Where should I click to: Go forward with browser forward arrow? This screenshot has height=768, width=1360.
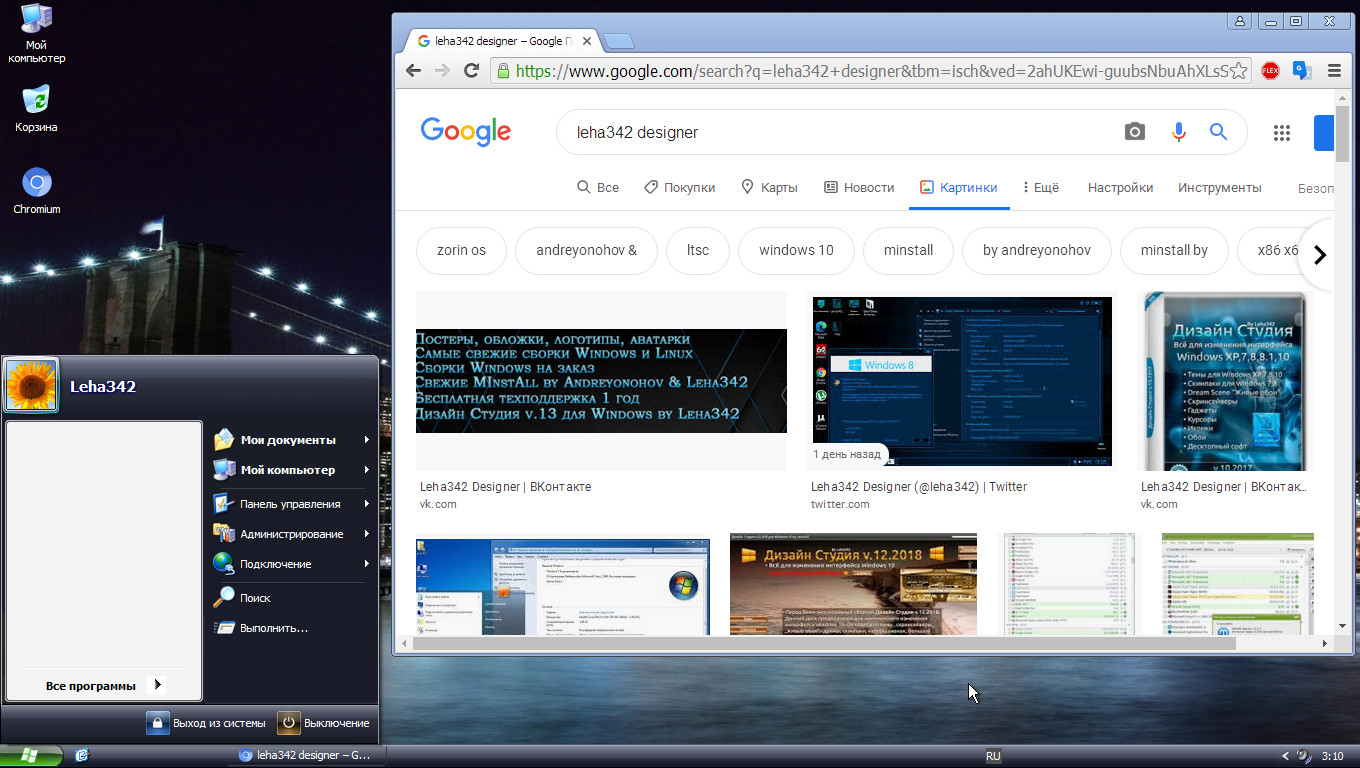442,71
